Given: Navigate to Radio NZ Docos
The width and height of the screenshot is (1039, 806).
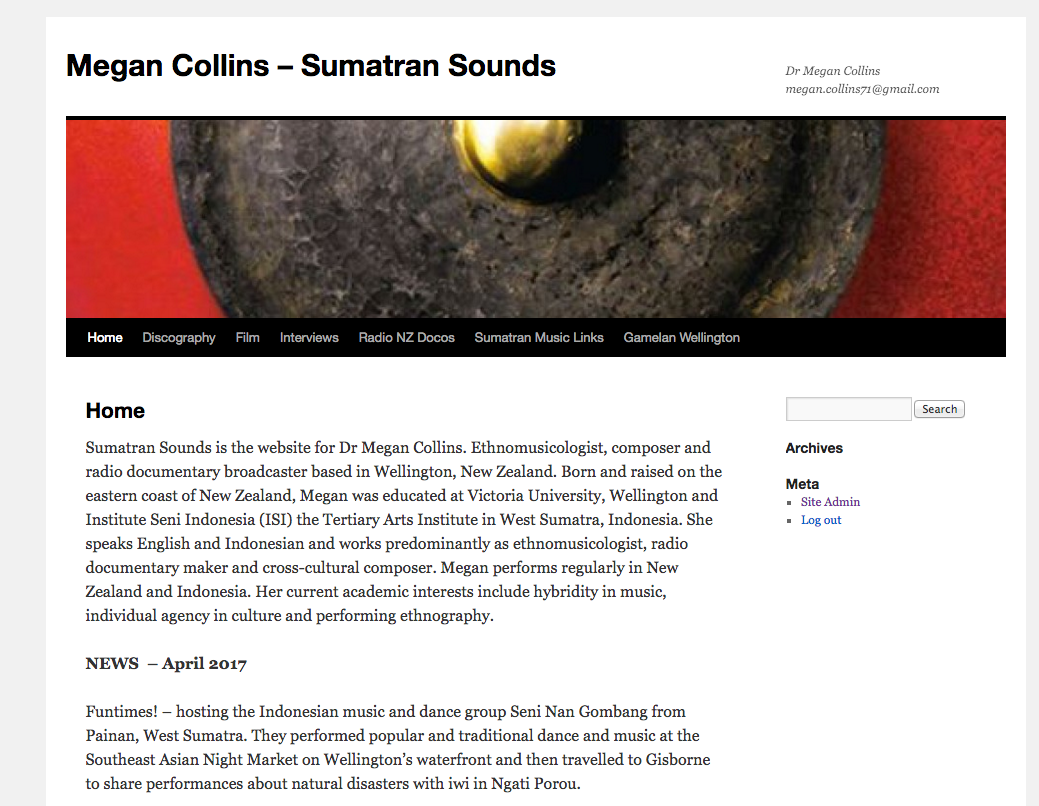Looking at the screenshot, I should point(406,338).
